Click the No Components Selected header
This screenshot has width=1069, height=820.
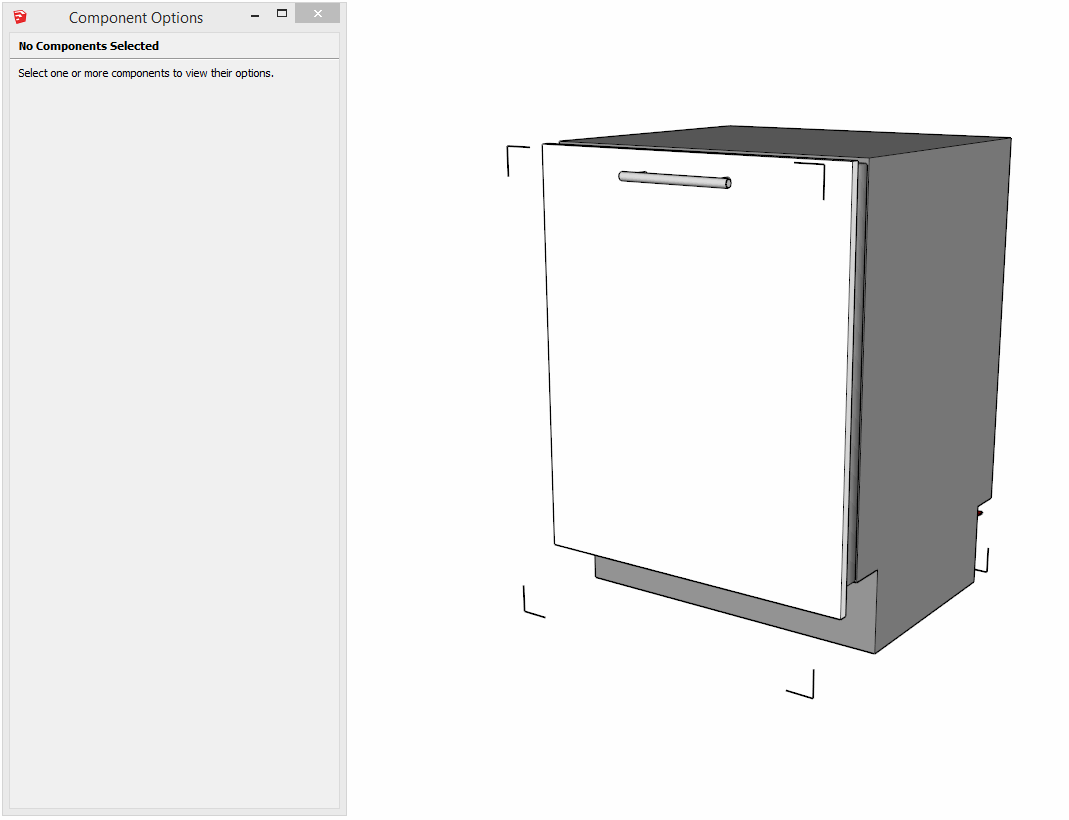coord(89,46)
